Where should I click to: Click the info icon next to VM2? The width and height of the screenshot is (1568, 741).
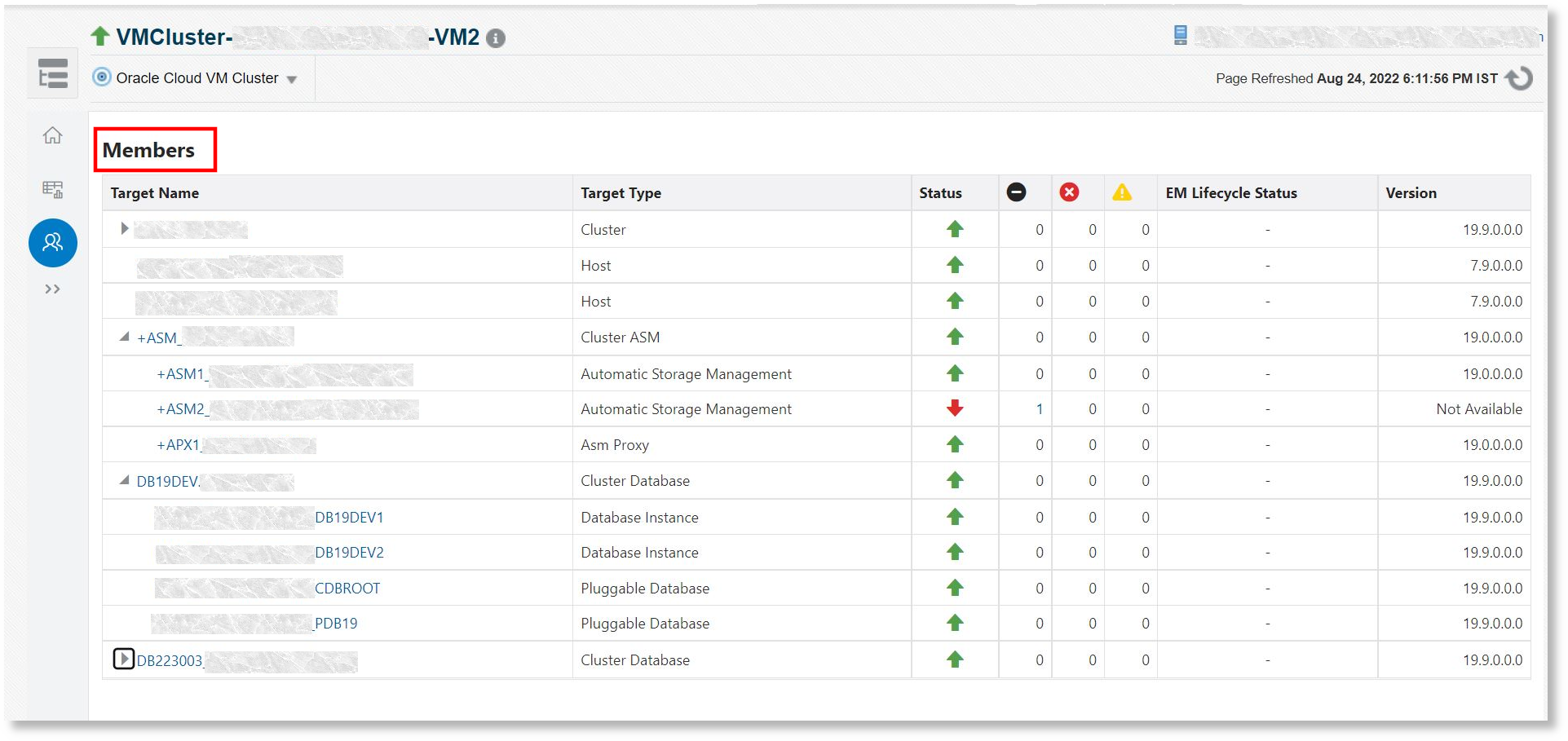click(x=496, y=38)
